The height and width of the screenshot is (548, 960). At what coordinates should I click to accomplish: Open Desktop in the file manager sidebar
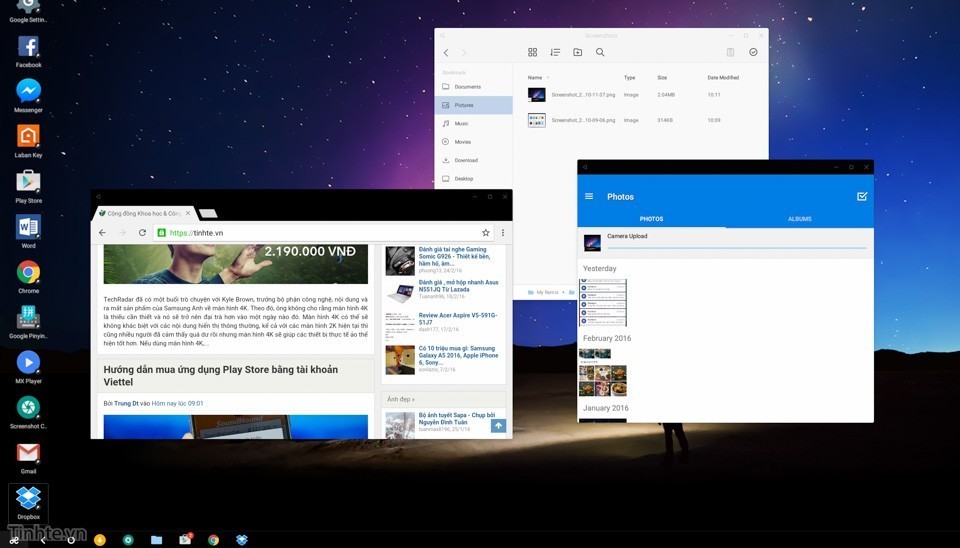pos(474,179)
